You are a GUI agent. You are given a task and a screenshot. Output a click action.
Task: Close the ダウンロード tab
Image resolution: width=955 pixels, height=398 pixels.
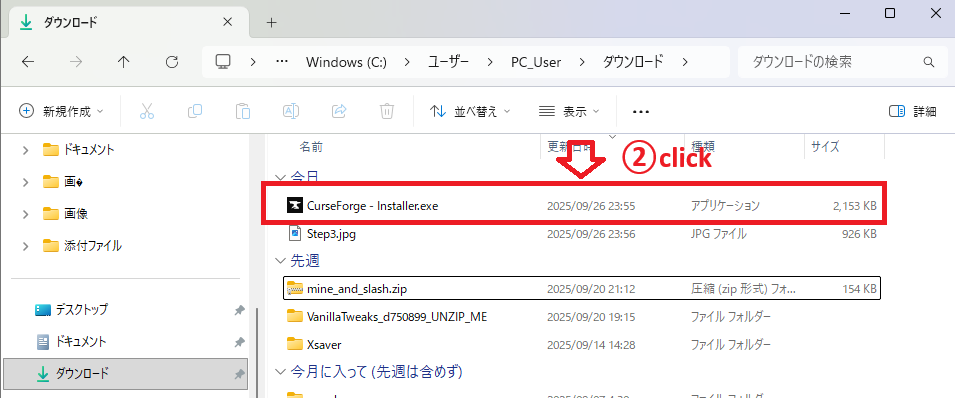point(227,23)
